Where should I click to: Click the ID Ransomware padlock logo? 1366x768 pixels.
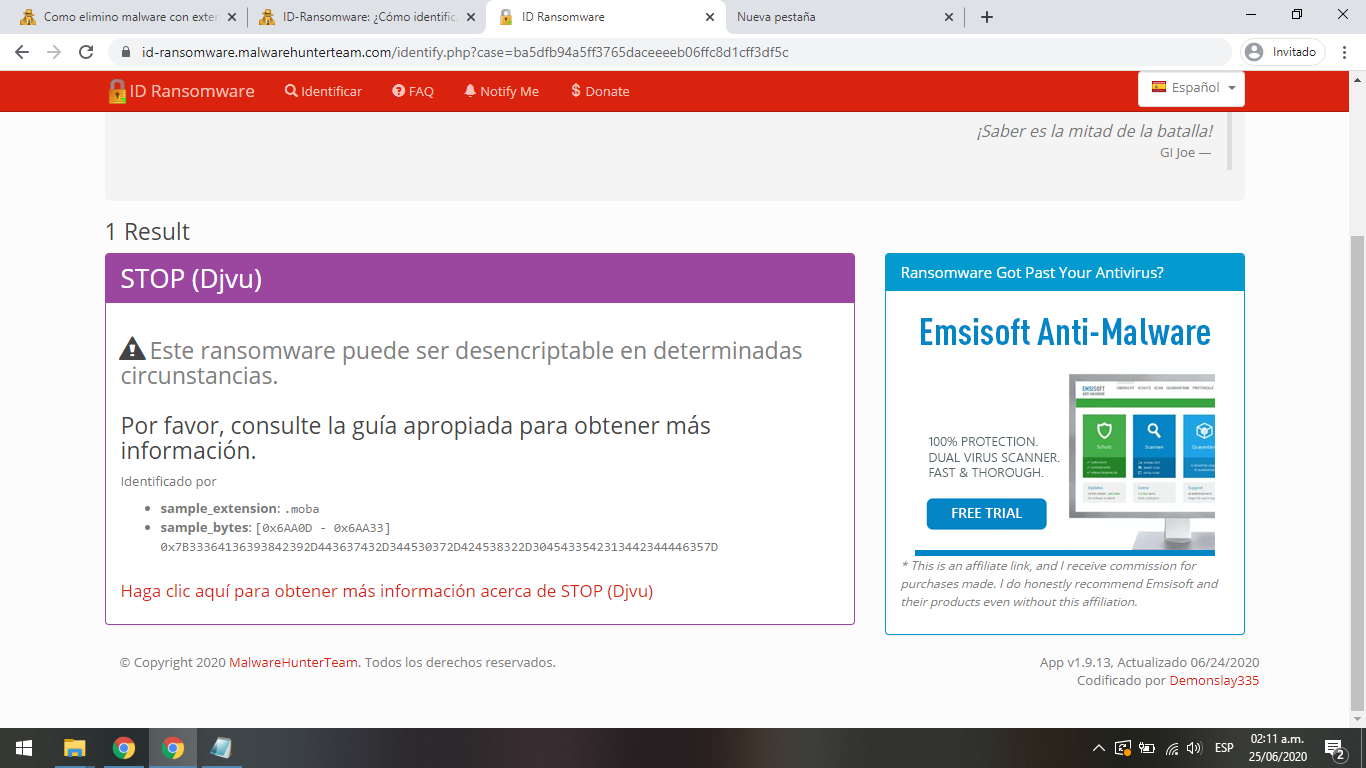(117, 91)
